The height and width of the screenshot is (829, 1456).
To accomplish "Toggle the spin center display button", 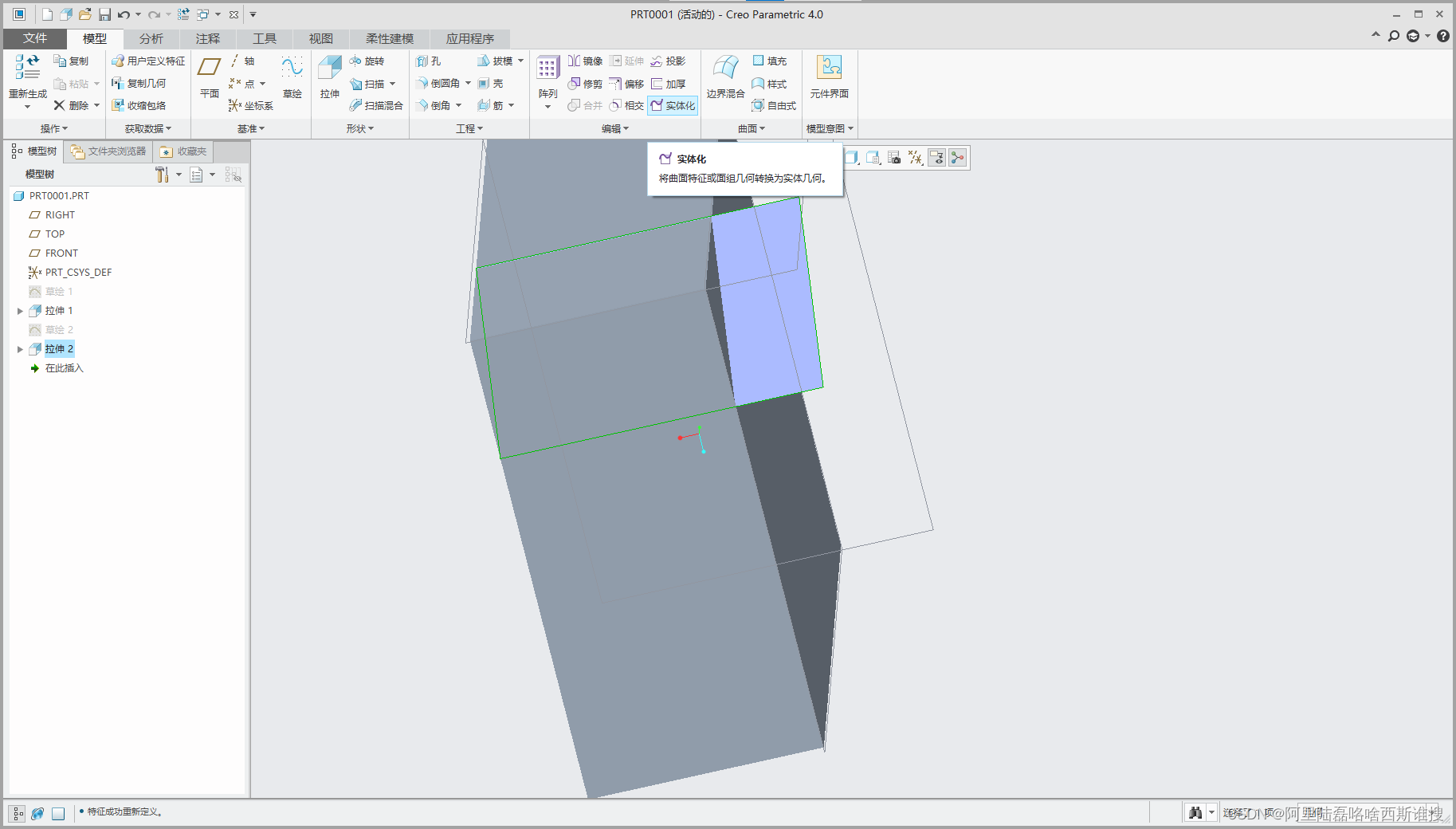I will 957,158.
